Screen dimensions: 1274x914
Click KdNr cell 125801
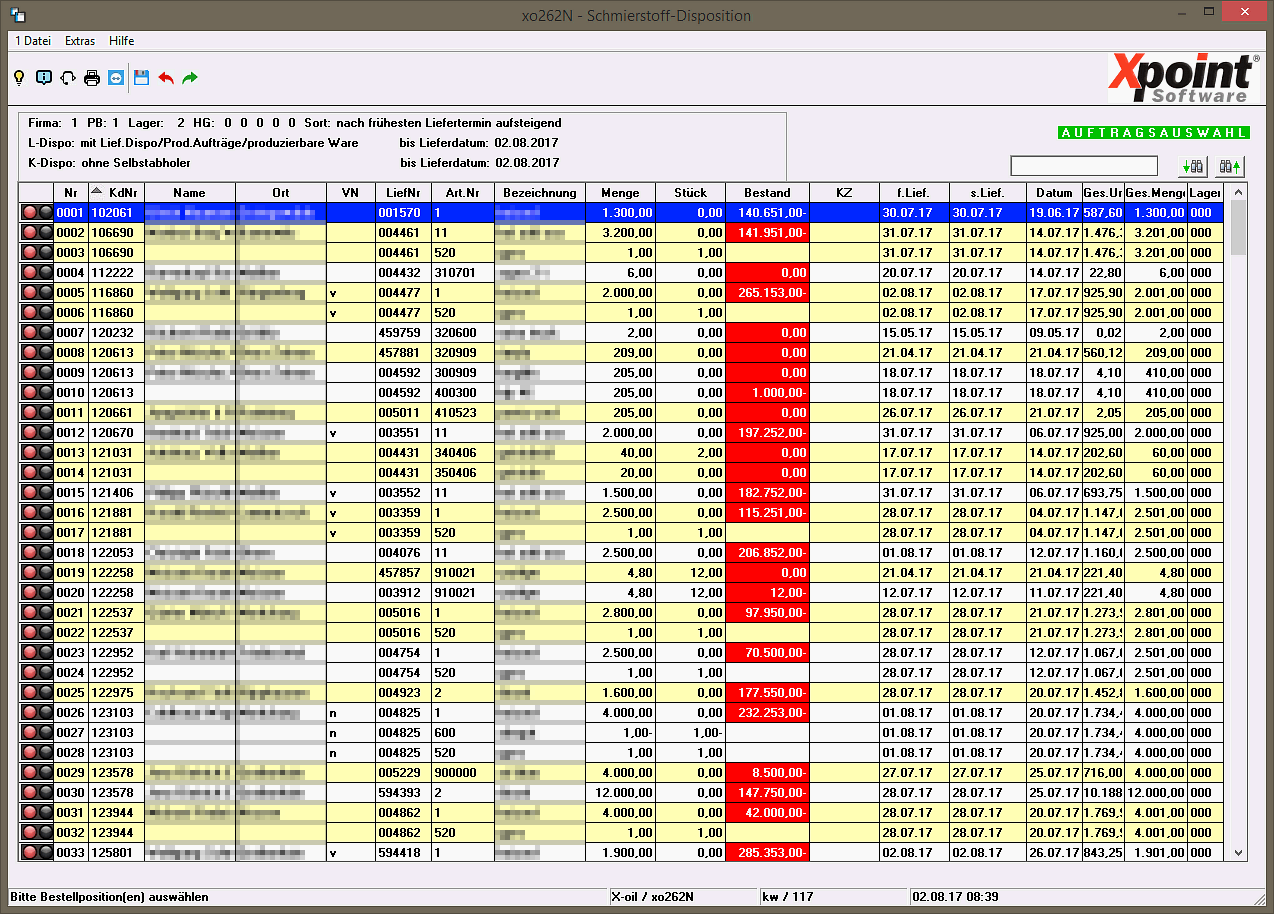coord(116,852)
